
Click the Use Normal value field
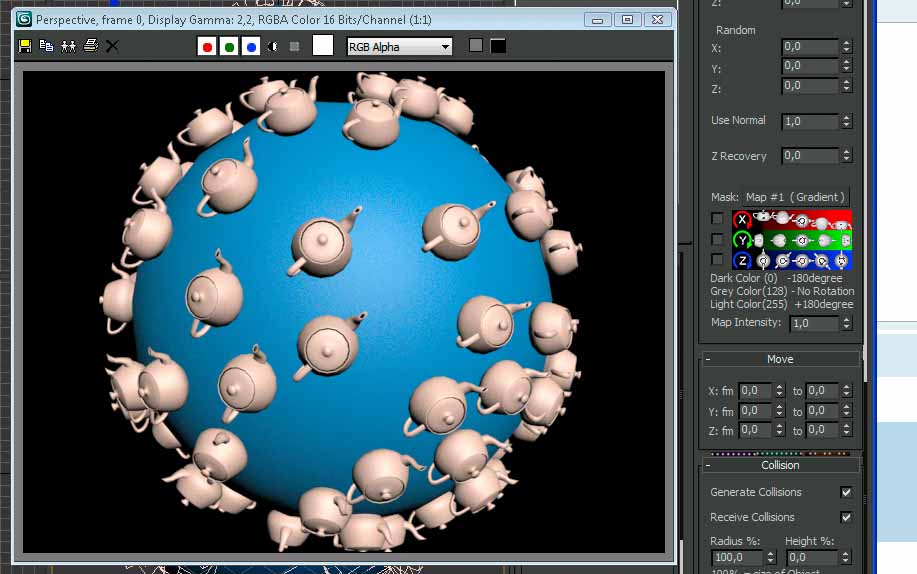point(811,122)
